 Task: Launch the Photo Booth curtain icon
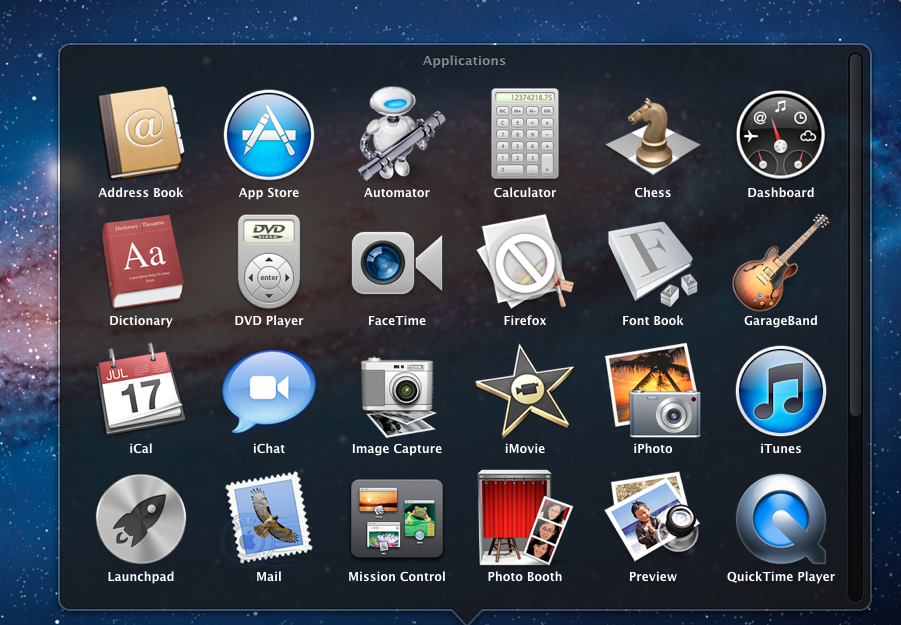[x=525, y=518]
